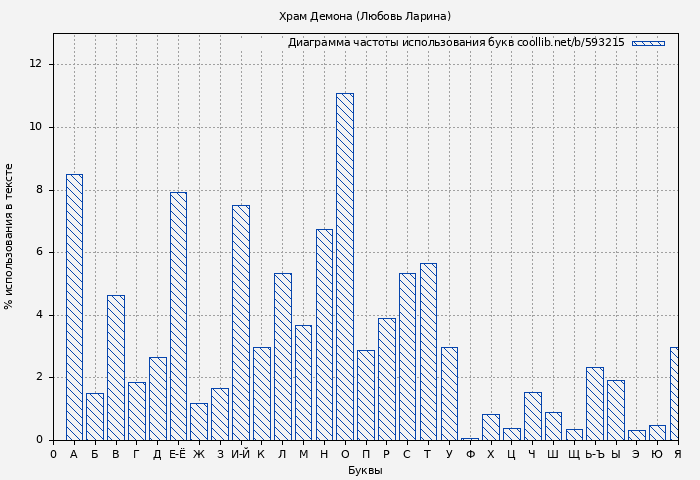Click the bar above И-Й
Screen dimensions: 700x480
[240, 322]
